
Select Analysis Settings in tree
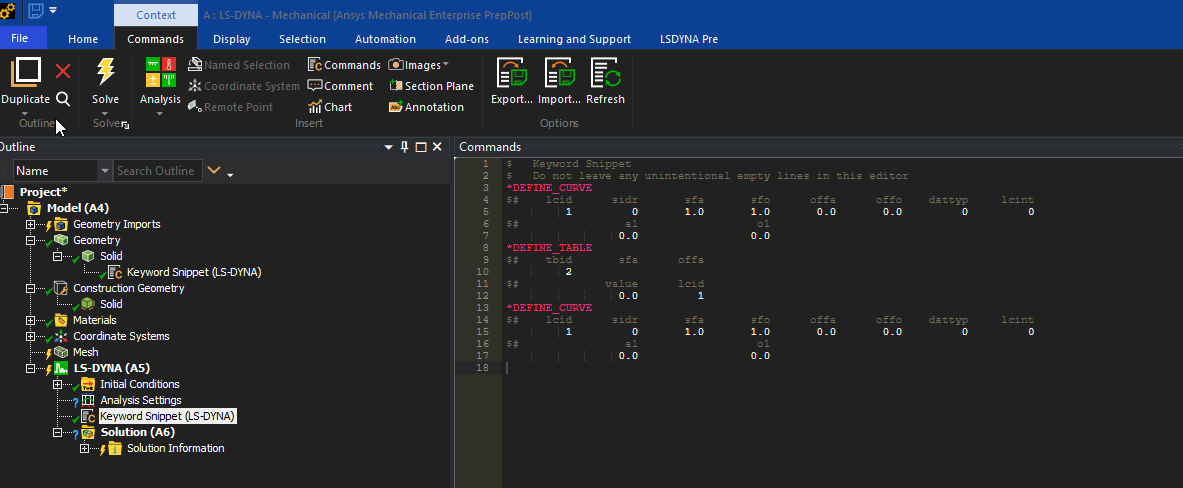(x=140, y=401)
